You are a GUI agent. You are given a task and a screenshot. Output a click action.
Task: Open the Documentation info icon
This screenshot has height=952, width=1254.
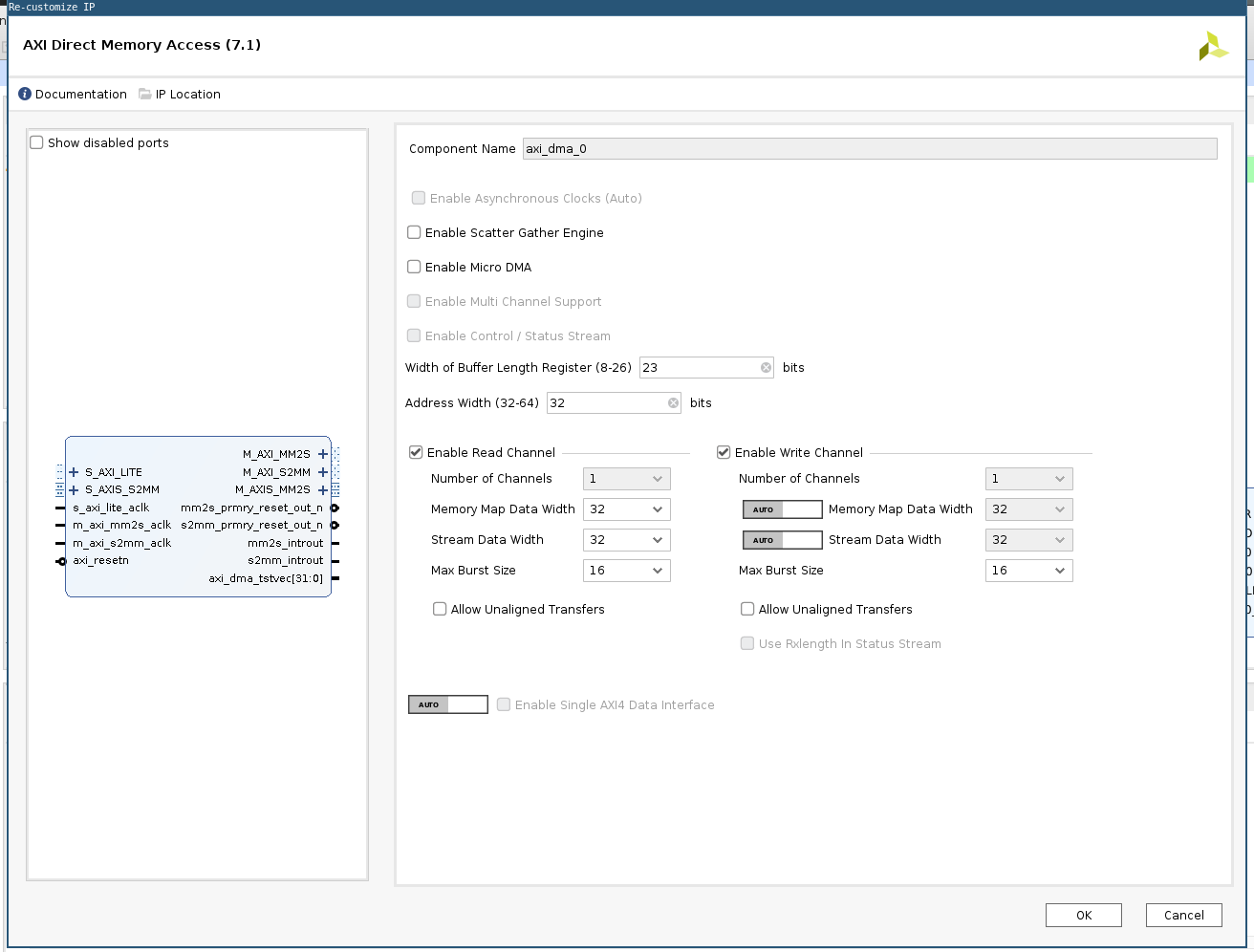25,94
